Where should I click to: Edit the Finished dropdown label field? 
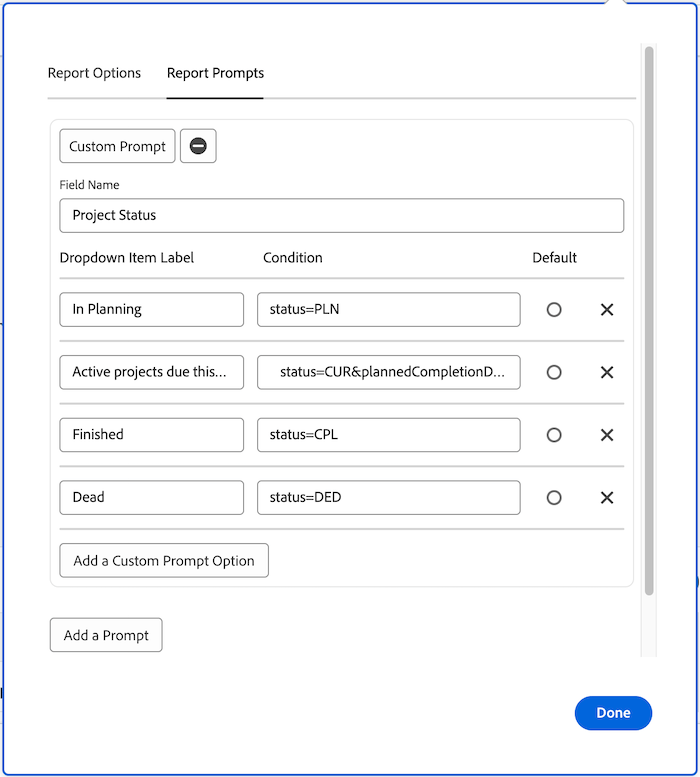tap(151, 435)
